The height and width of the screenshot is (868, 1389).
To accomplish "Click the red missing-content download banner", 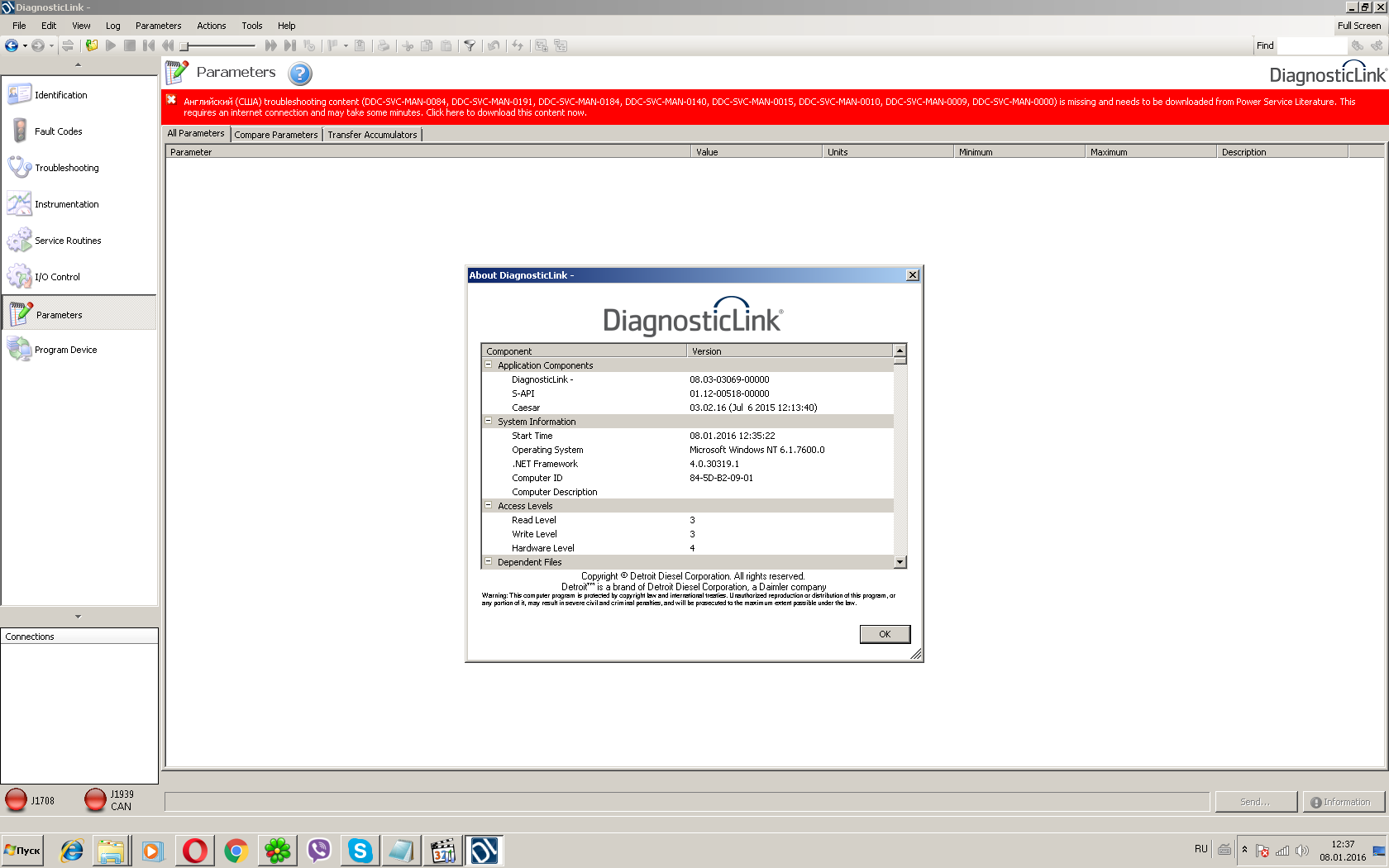I will [x=775, y=107].
